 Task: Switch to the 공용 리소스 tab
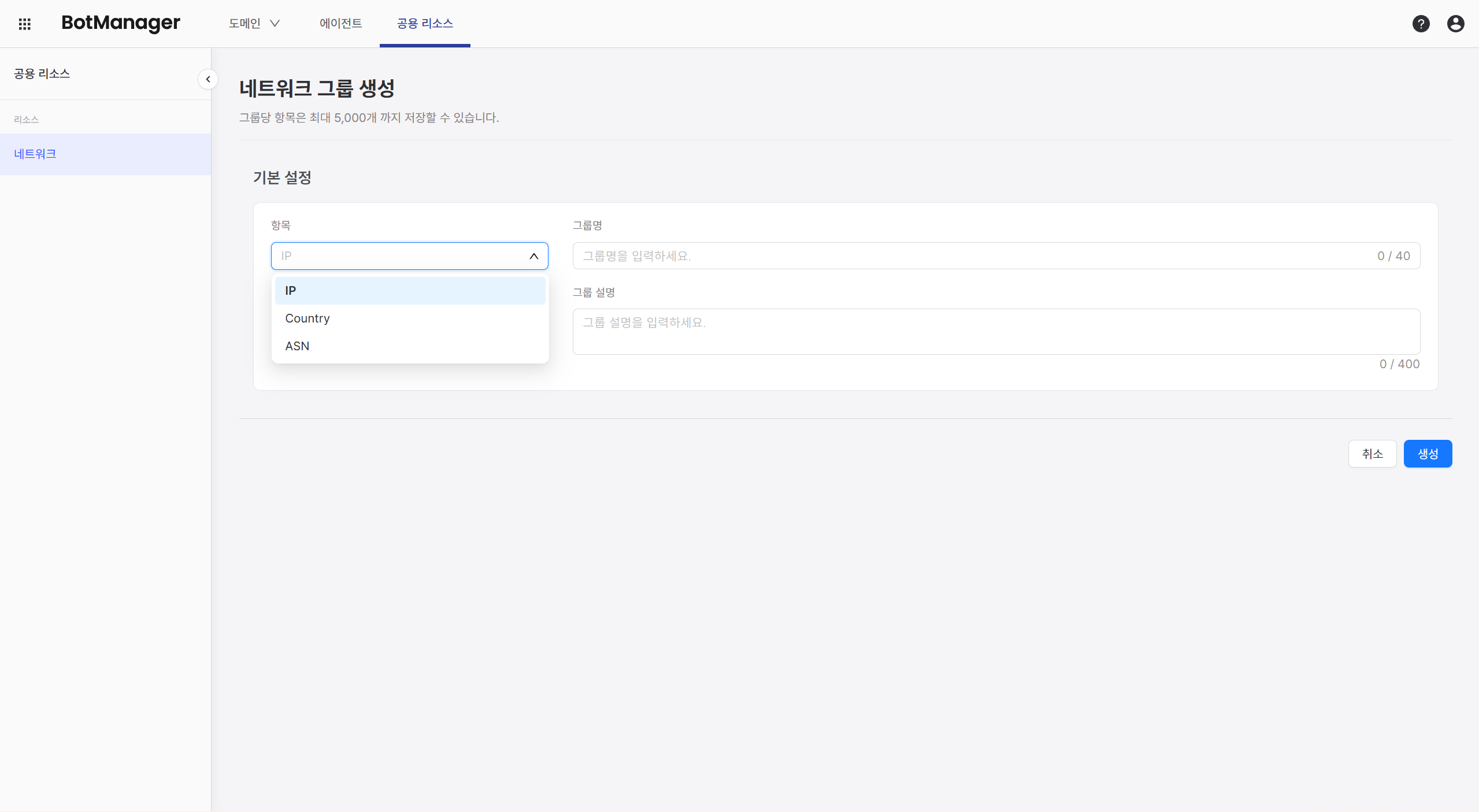(x=424, y=24)
